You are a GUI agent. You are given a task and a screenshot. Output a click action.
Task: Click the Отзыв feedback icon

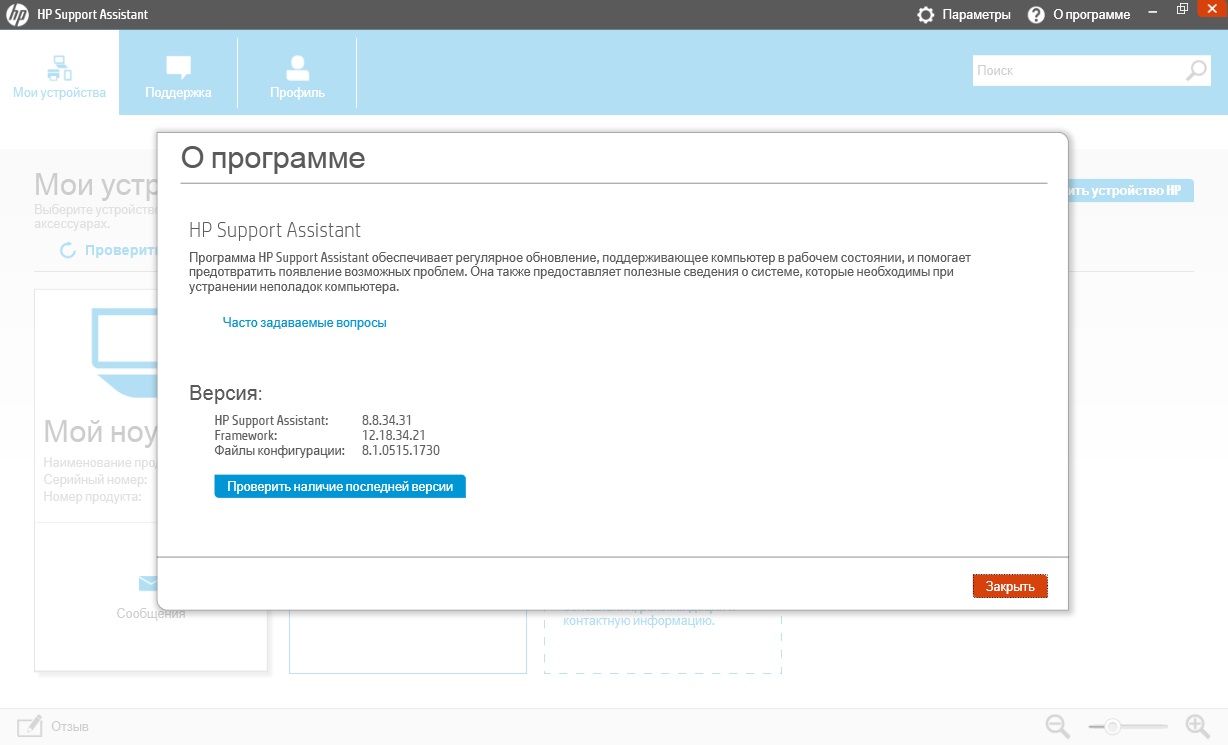pyautogui.click(x=30, y=726)
